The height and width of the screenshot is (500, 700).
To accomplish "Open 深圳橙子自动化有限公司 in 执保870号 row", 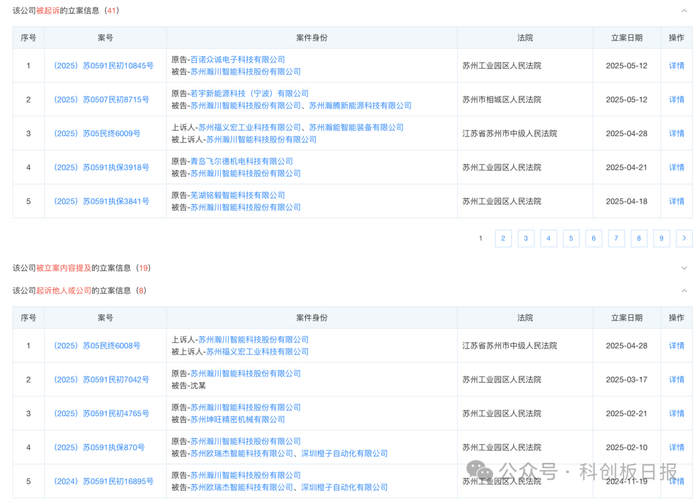I will (x=344, y=454).
